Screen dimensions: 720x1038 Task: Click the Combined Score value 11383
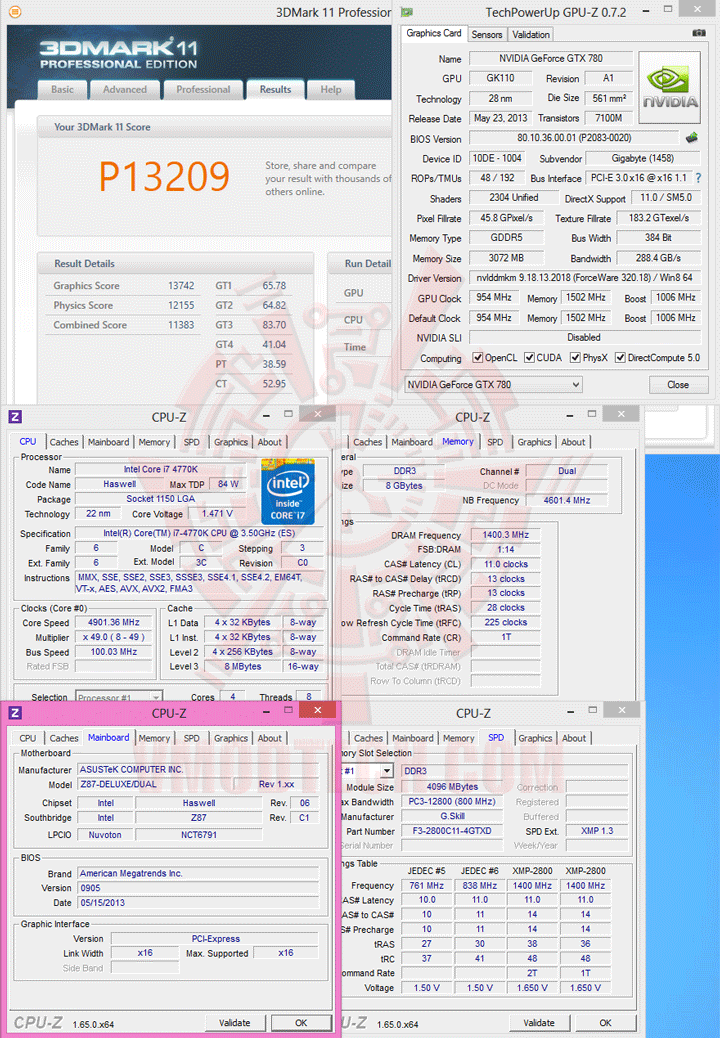coord(181,325)
